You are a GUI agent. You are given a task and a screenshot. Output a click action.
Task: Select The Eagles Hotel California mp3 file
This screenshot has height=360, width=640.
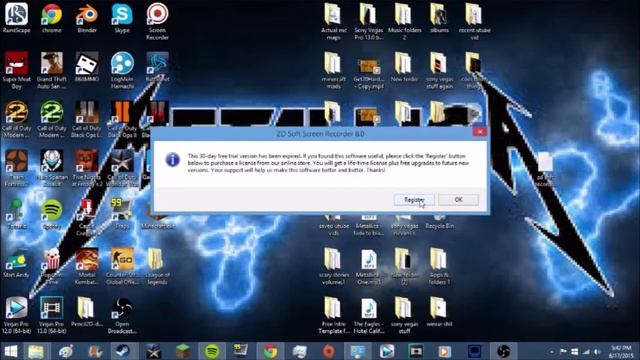pos(369,315)
